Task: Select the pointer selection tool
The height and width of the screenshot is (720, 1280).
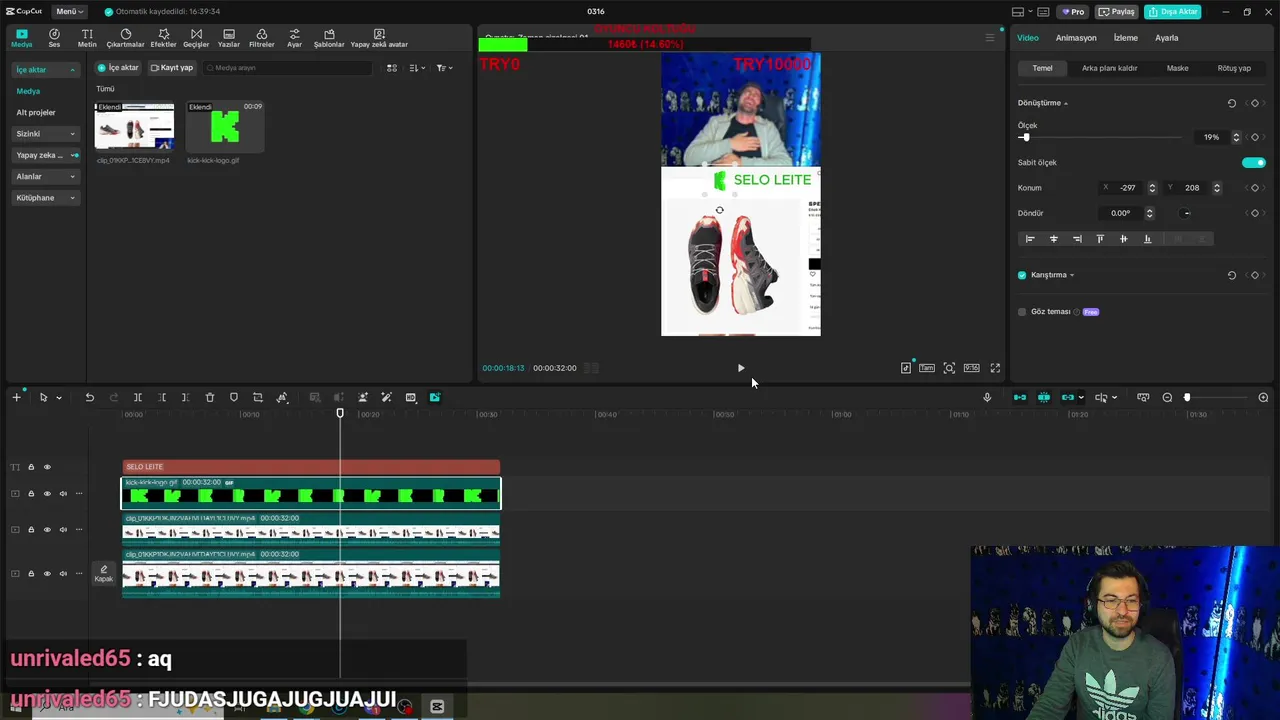Action: point(43,398)
